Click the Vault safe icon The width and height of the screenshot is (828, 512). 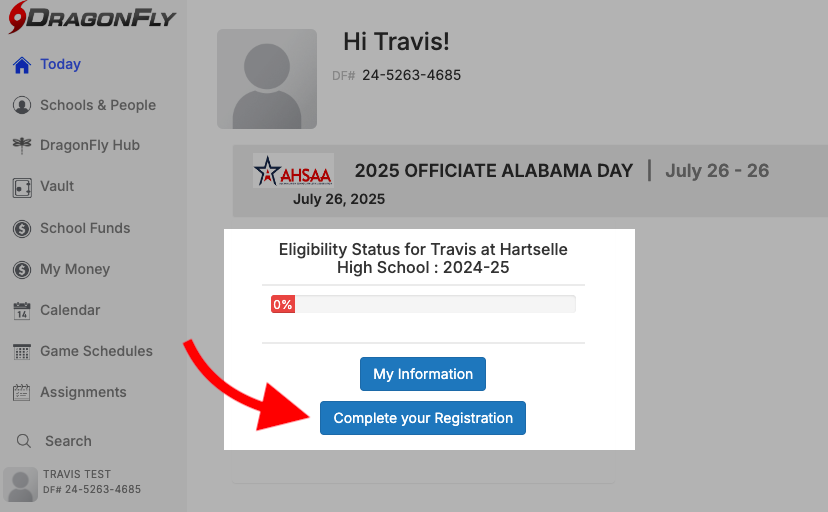pyautogui.click(x=21, y=187)
